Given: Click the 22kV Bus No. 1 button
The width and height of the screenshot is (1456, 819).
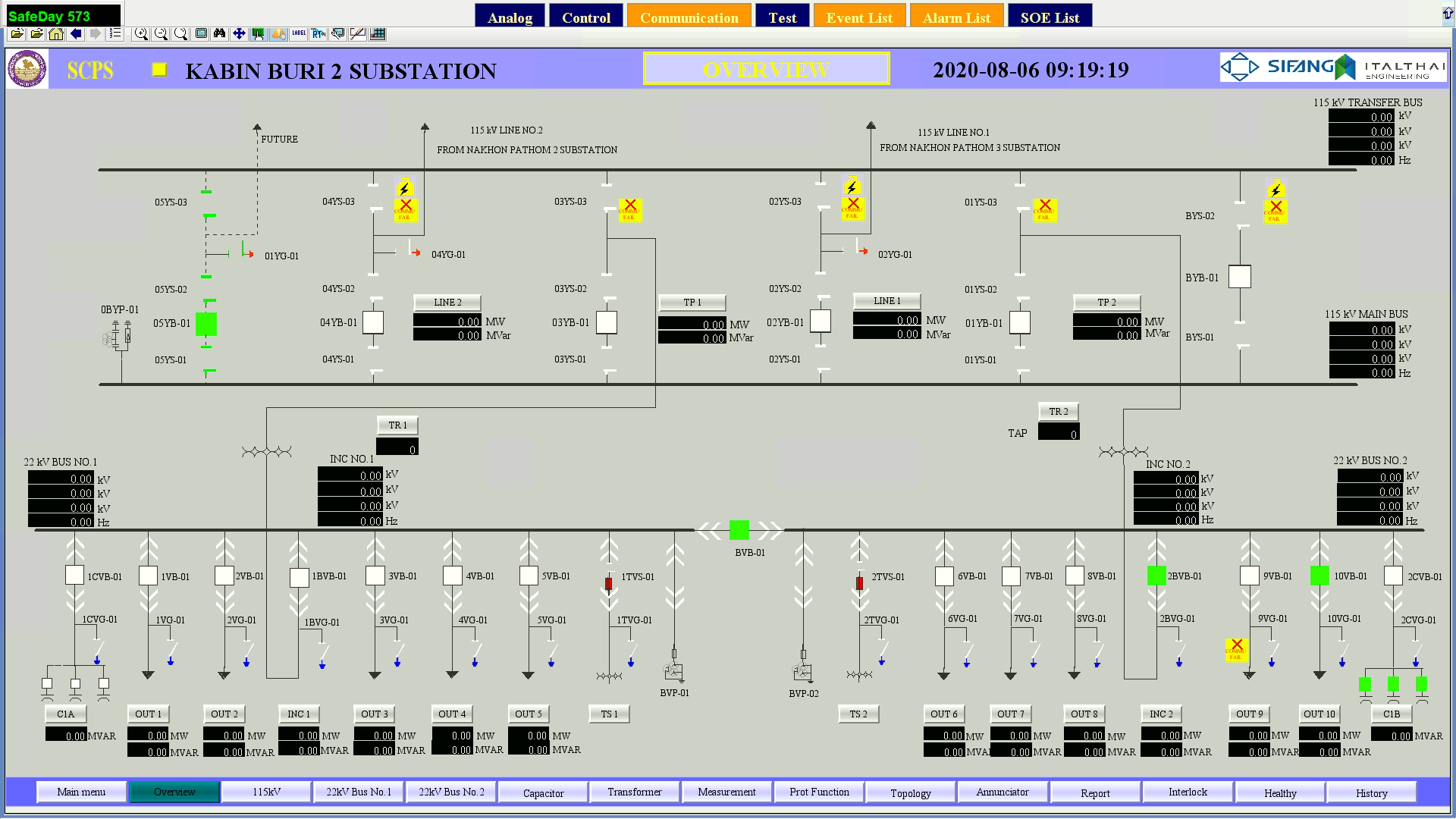Looking at the screenshot, I should coord(359,792).
